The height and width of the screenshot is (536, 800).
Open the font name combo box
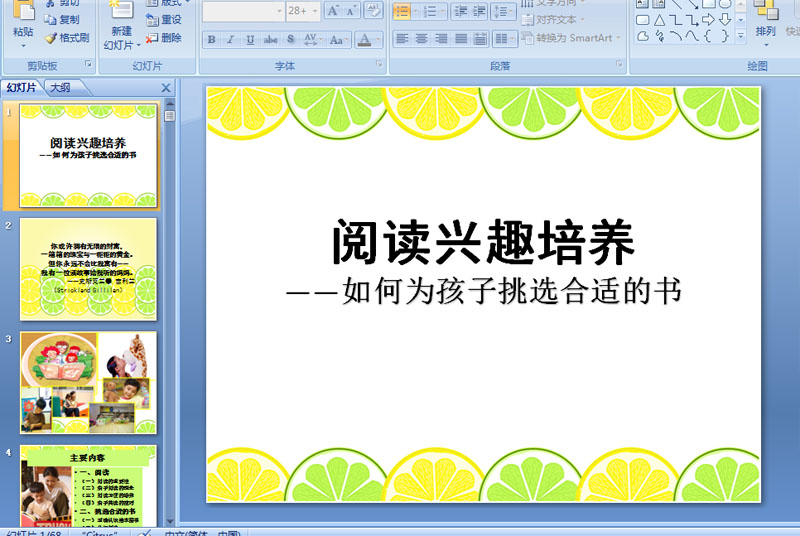(x=243, y=11)
